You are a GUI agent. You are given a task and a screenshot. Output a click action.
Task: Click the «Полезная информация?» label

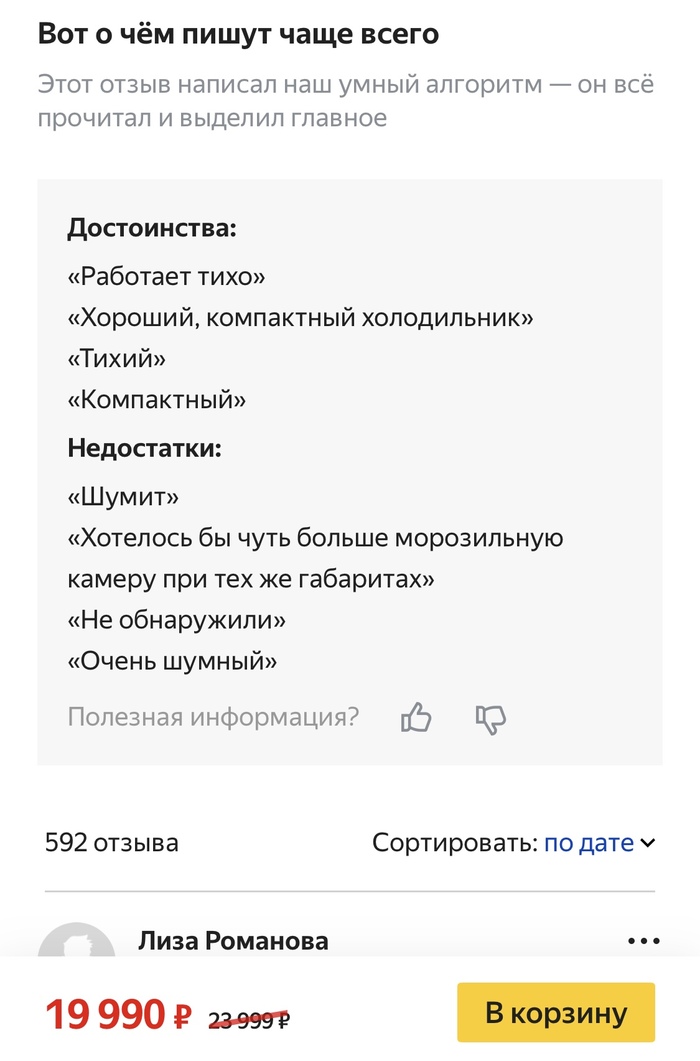point(213,717)
